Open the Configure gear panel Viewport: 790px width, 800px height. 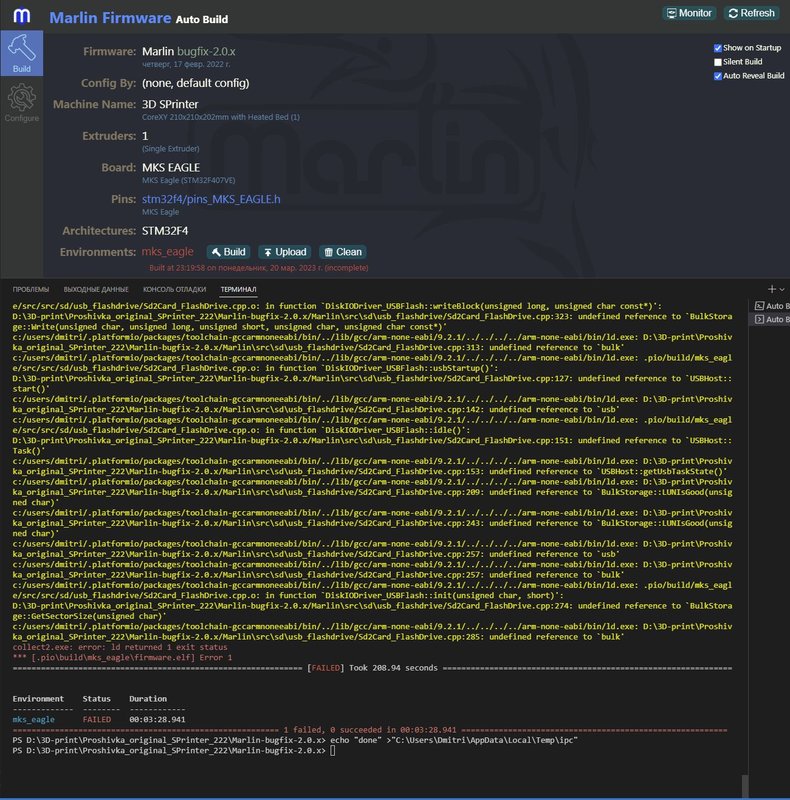tap(21, 104)
